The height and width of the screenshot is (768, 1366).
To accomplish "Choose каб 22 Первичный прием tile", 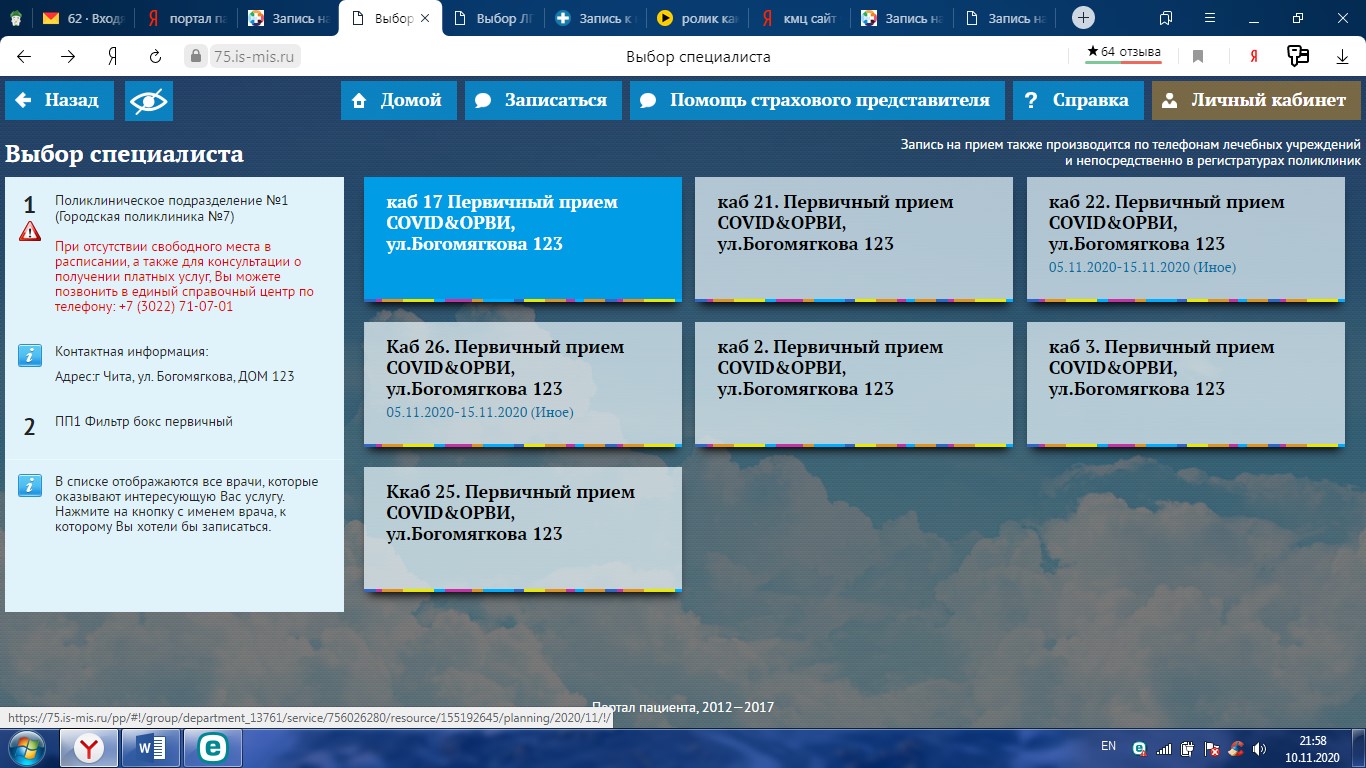I will 1184,239.
